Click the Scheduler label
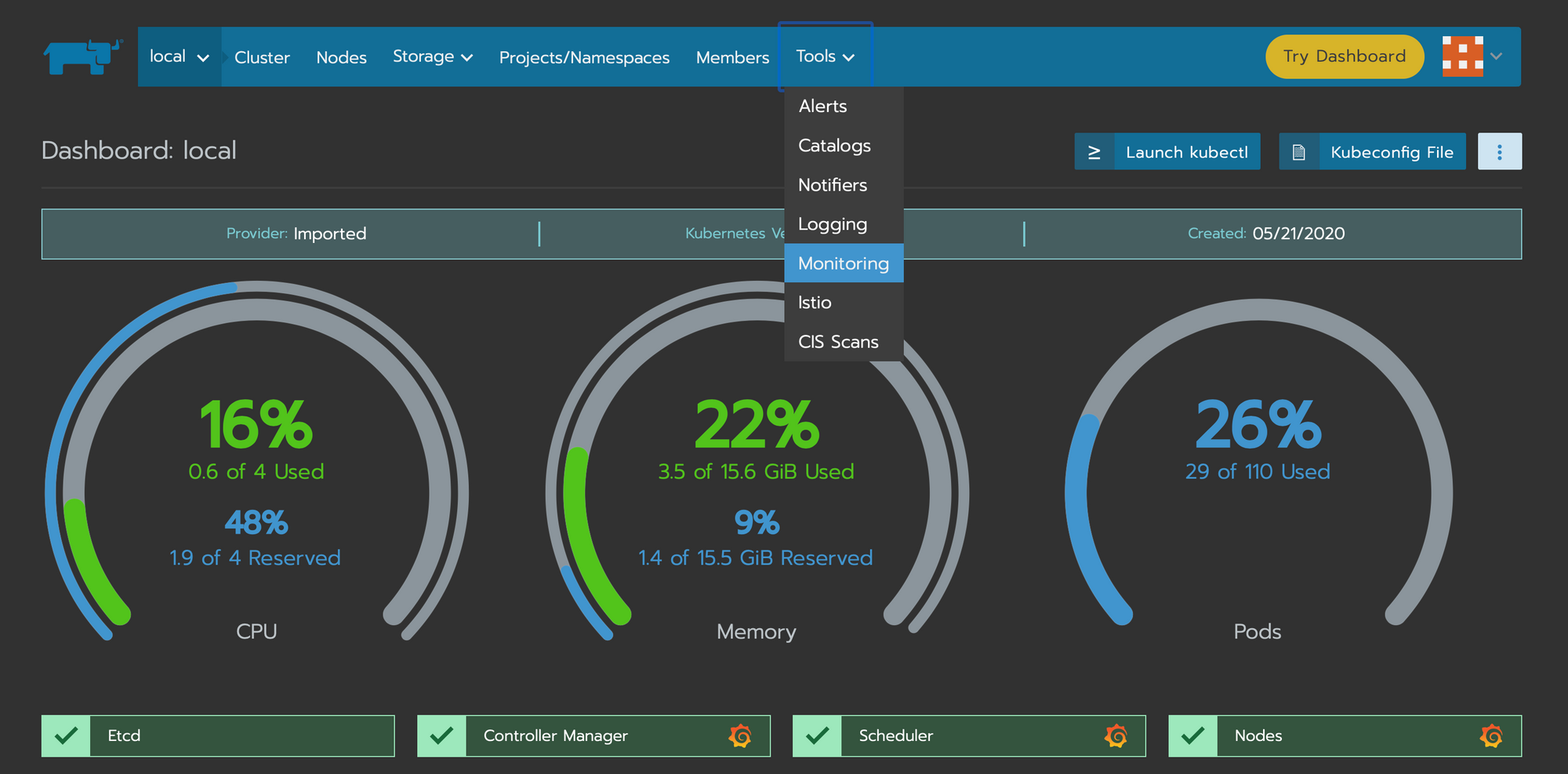Viewport: 1568px width, 774px height. point(895,736)
